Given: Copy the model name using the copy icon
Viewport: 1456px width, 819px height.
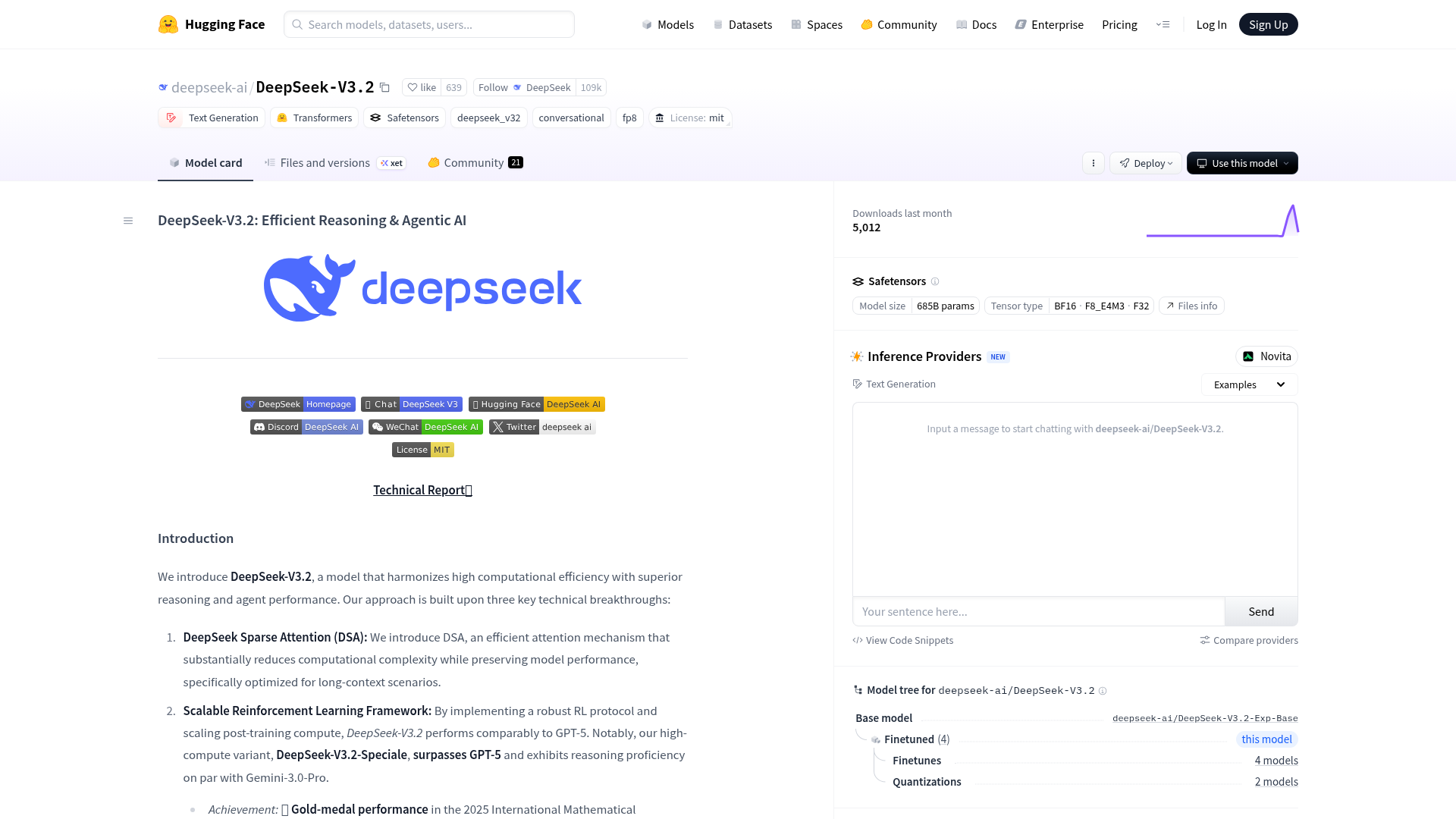Looking at the screenshot, I should [385, 87].
